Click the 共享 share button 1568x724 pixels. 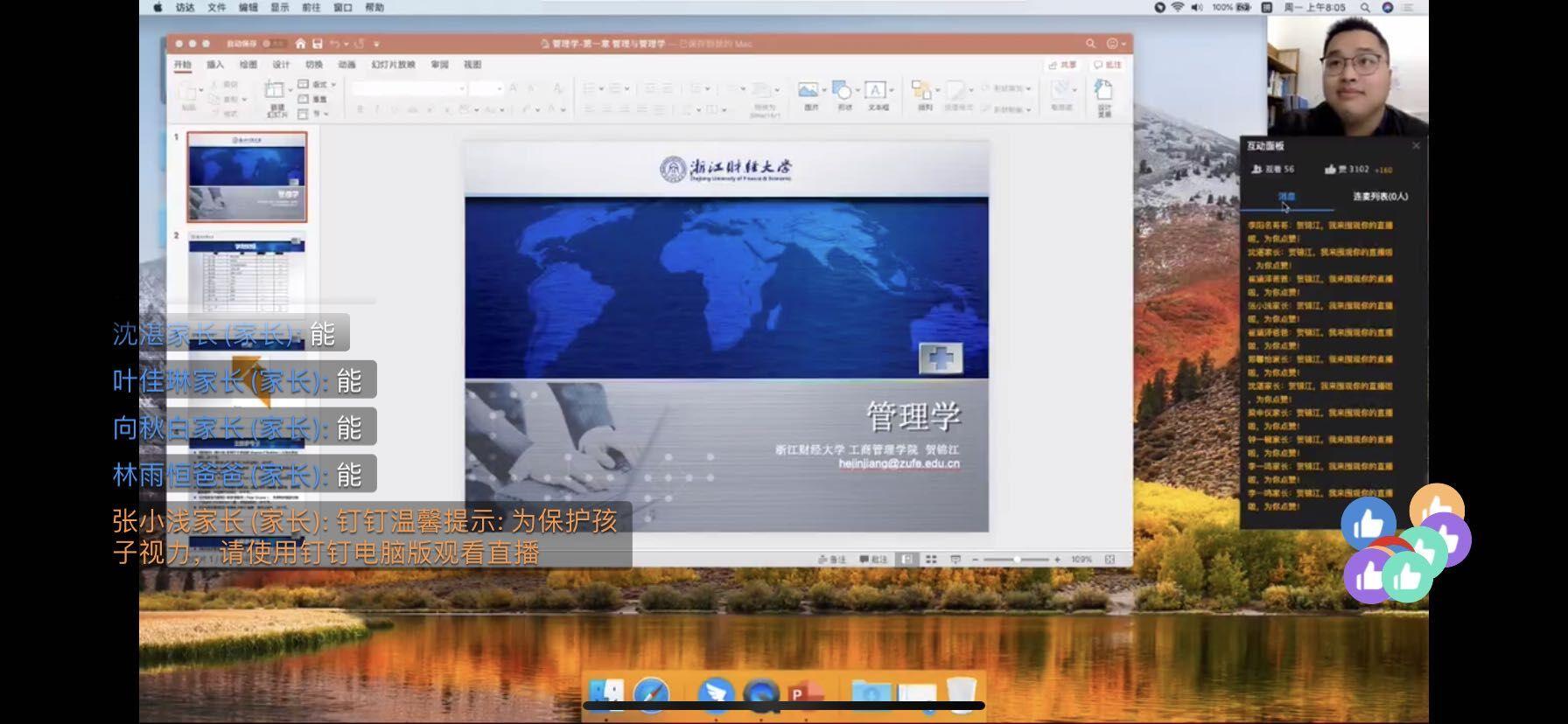point(1063,65)
